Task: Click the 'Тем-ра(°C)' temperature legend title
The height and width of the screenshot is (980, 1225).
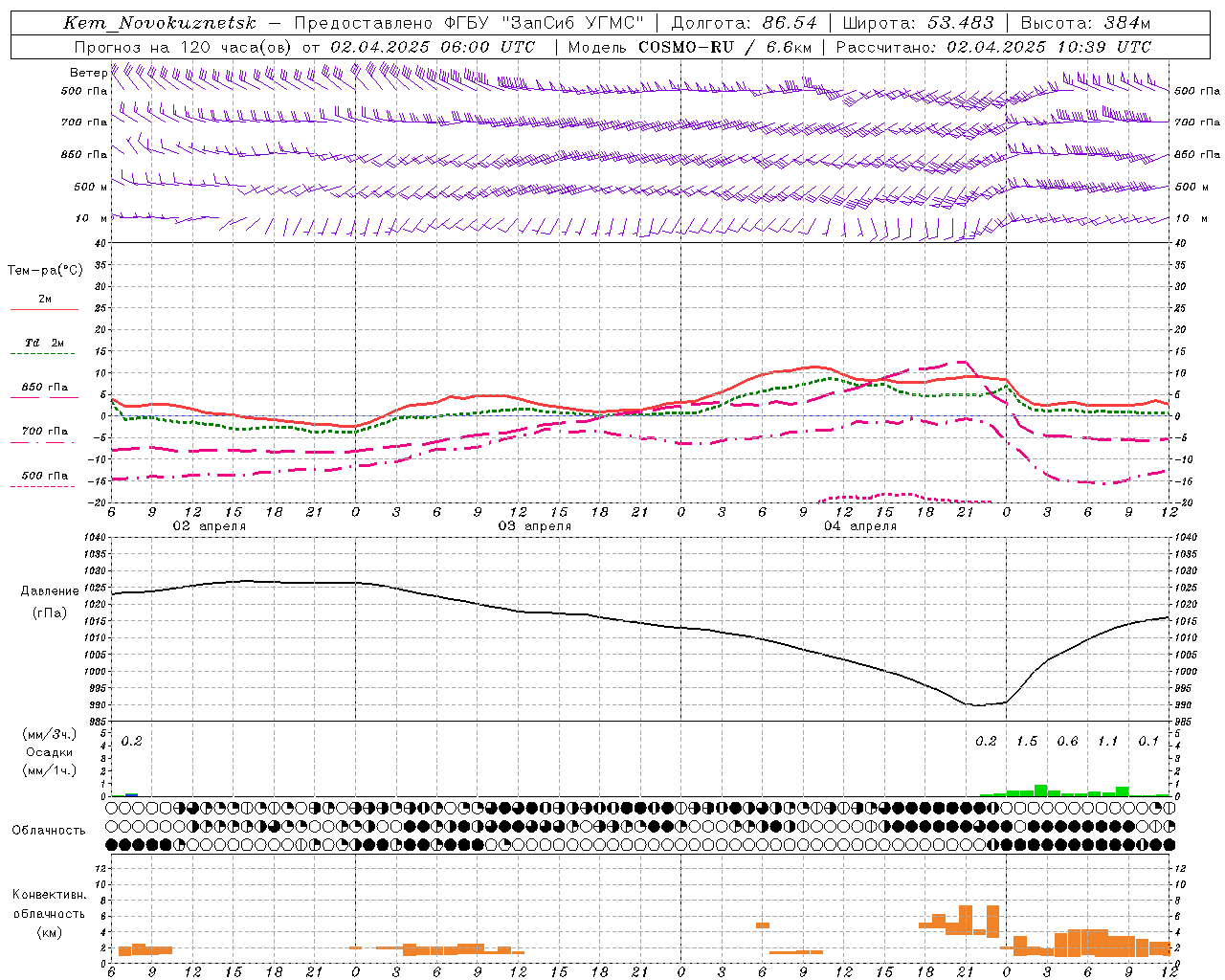Action: point(45,271)
